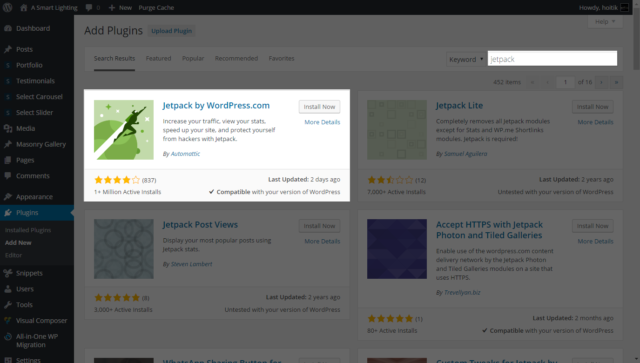Go to next page of plugin results
This screenshot has height=363, width=640.
tap(601, 82)
